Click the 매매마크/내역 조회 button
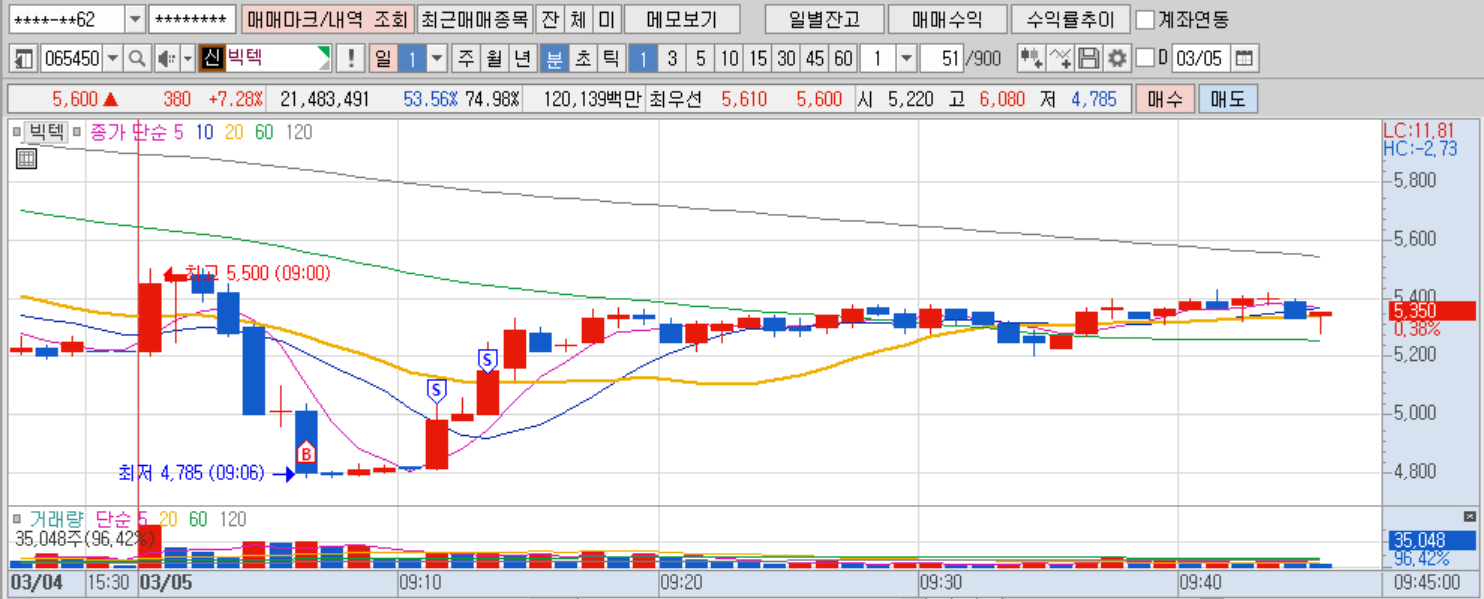The image size is (1484, 599). [326, 19]
